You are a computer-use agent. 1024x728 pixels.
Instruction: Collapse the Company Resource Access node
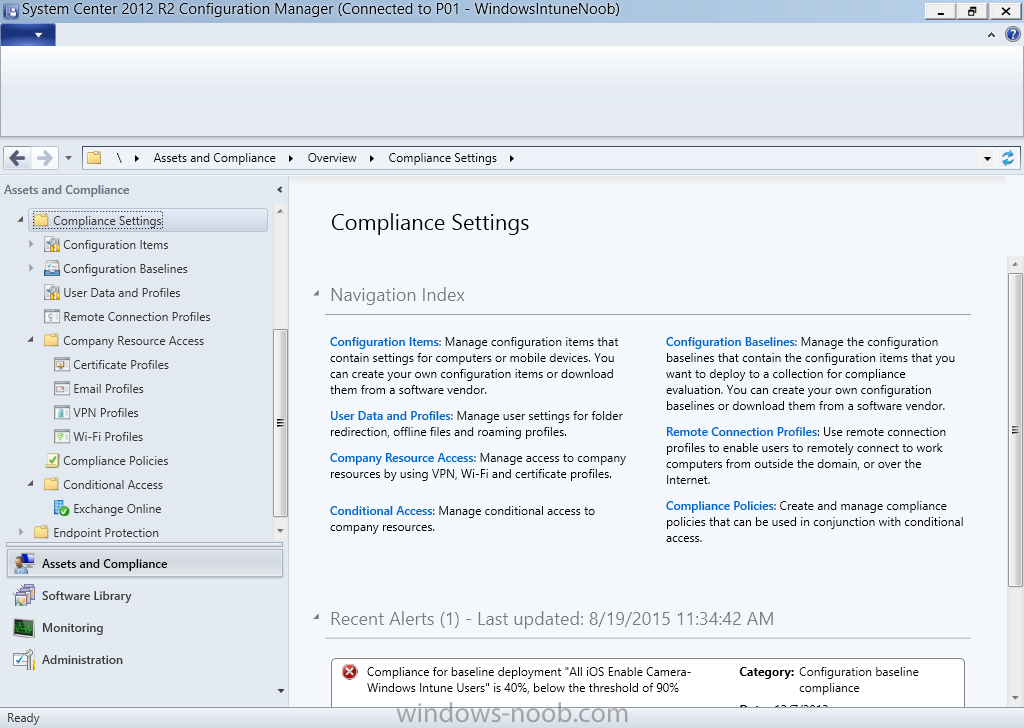pyautogui.click(x=31, y=340)
